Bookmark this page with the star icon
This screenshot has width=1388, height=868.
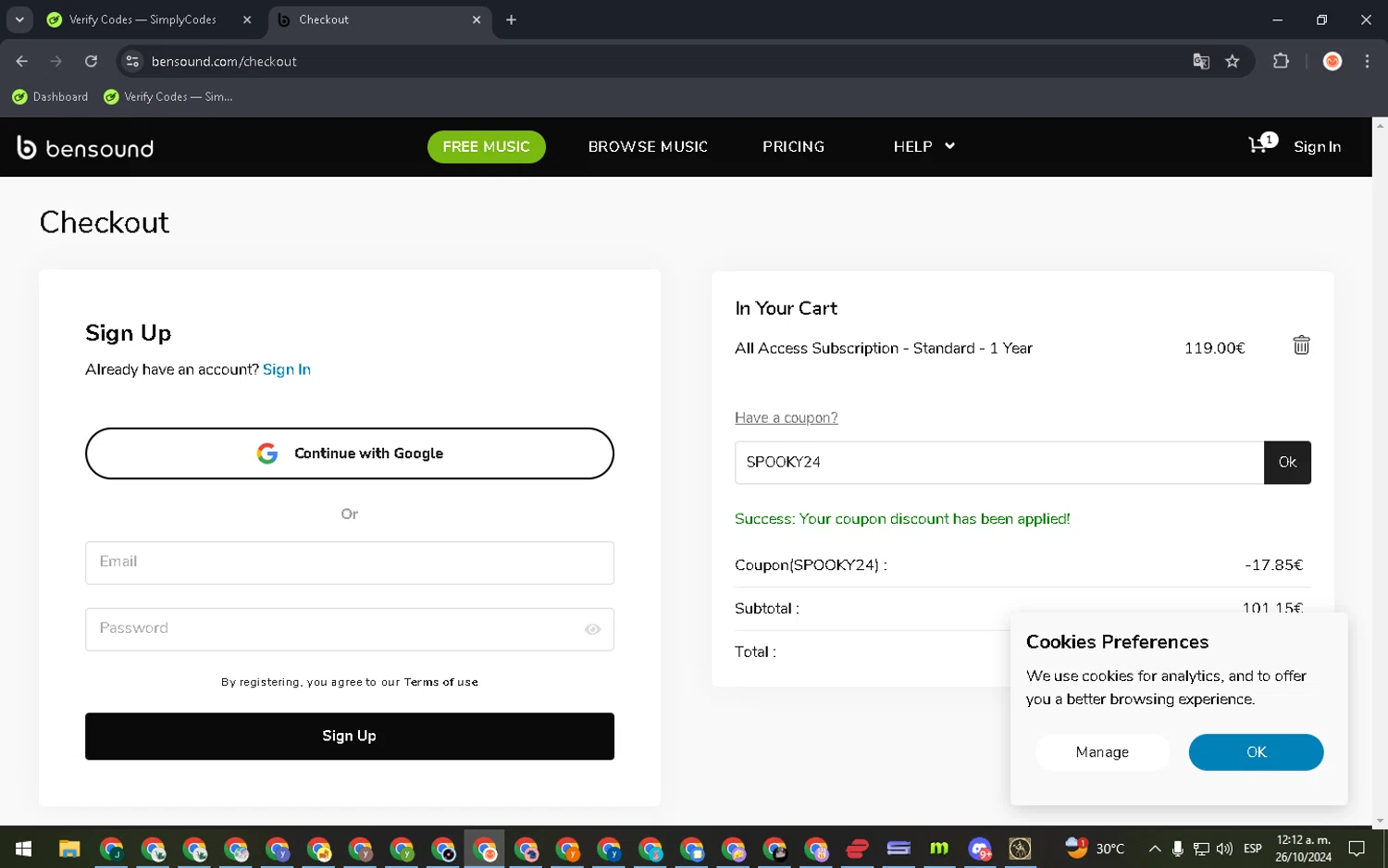coord(1233,61)
